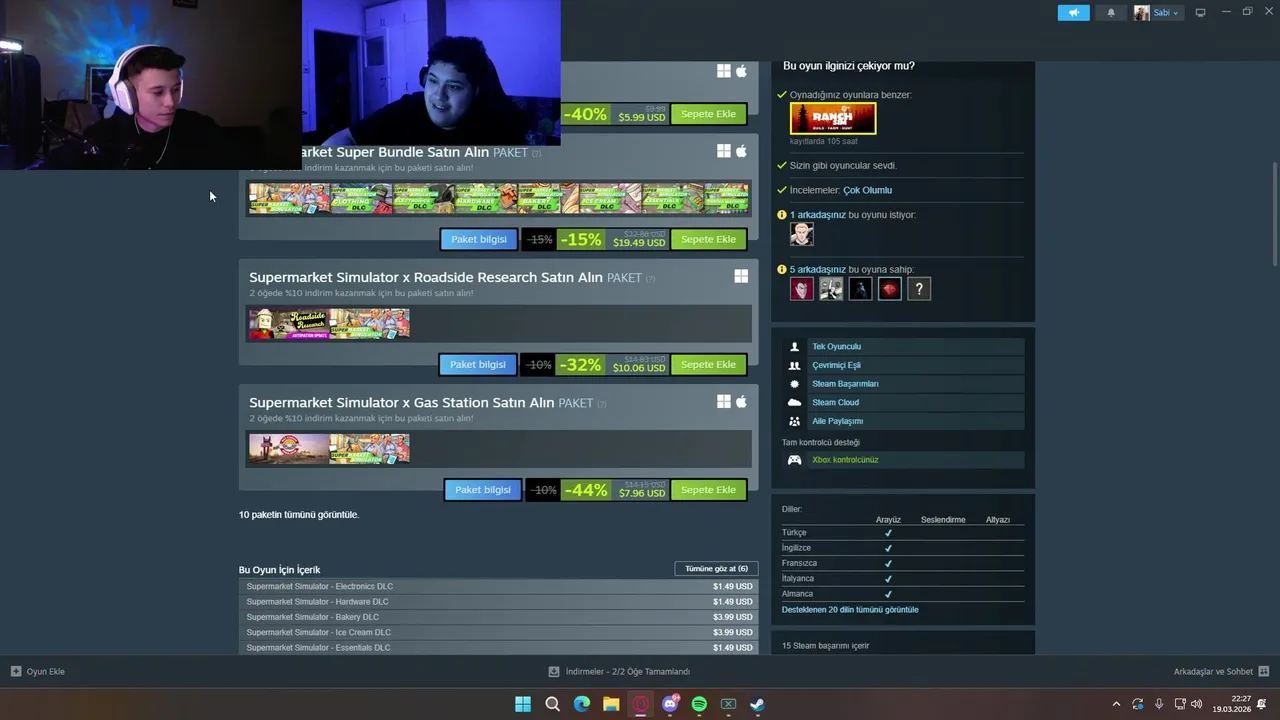Open the third friend avatar under game owners
This screenshot has height=720, width=1280.
pyautogui.click(x=860, y=289)
